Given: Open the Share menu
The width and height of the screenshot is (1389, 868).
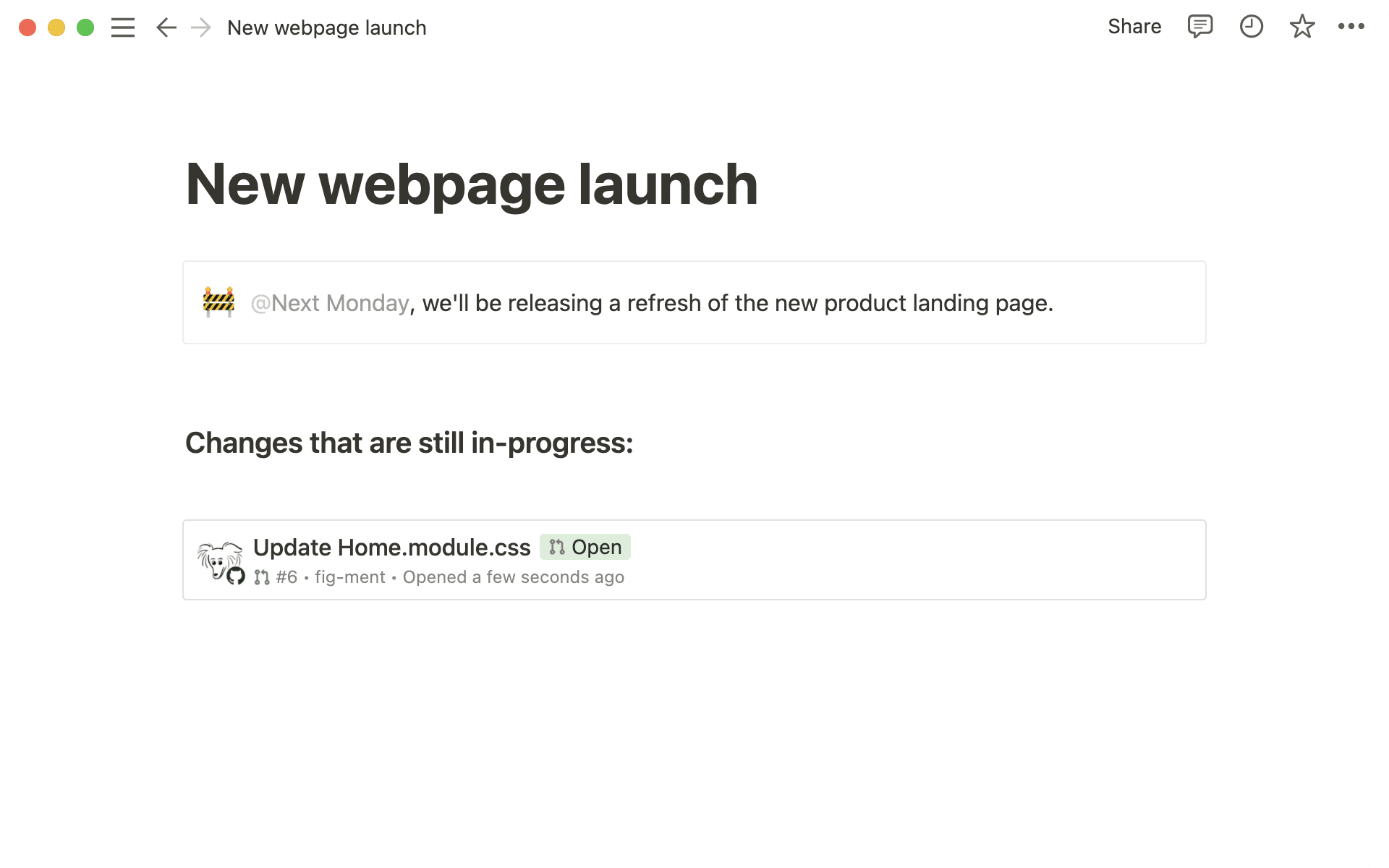Looking at the screenshot, I should tap(1134, 27).
